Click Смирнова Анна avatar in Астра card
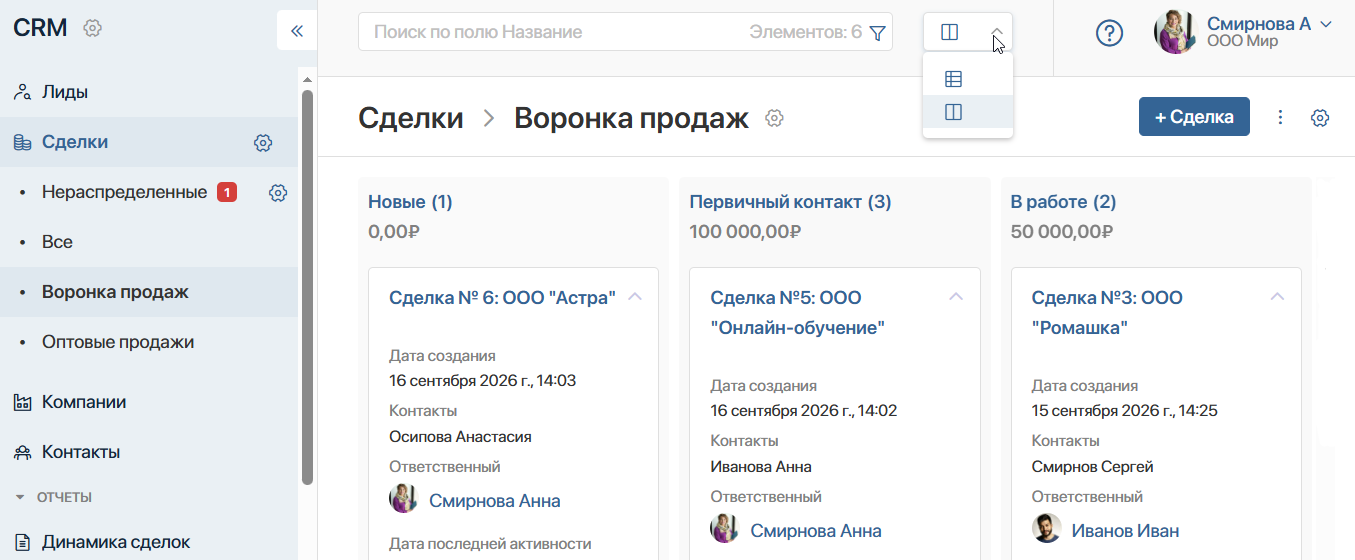This screenshot has width=1355, height=560. coord(403,499)
